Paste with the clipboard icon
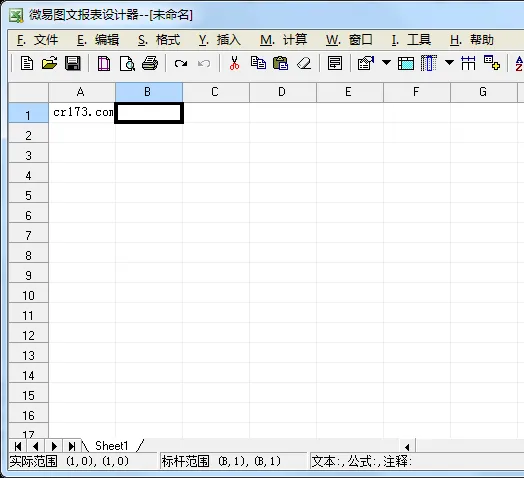The width and height of the screenshot is (524, 478). pos(281,63)
